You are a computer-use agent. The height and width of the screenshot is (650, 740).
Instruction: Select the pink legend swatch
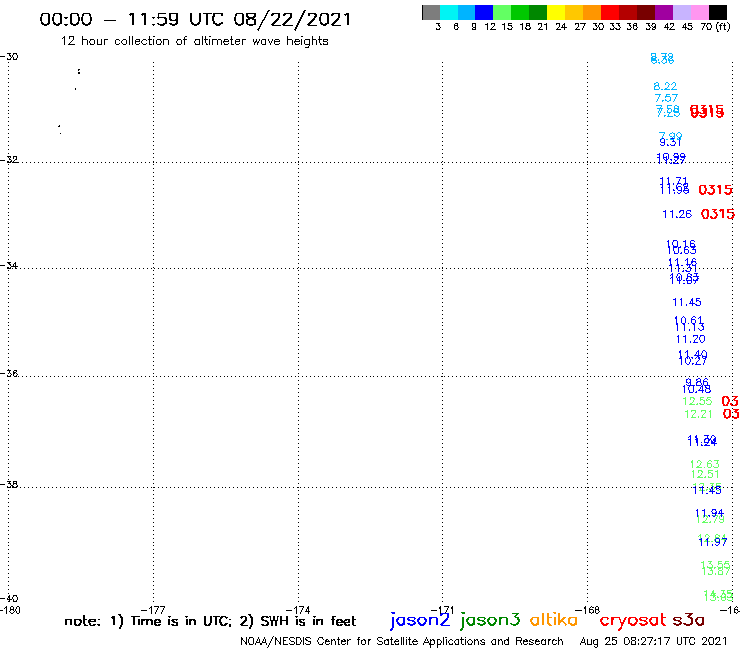point(700,12)
